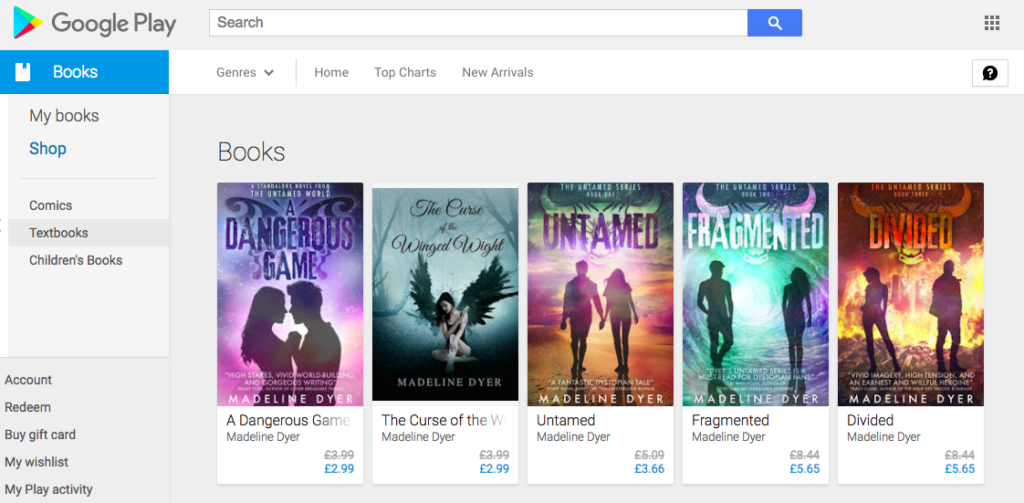This screenshot has height=503, width=1024.
Task: Open the Redeem link
Action: [27, 407]
